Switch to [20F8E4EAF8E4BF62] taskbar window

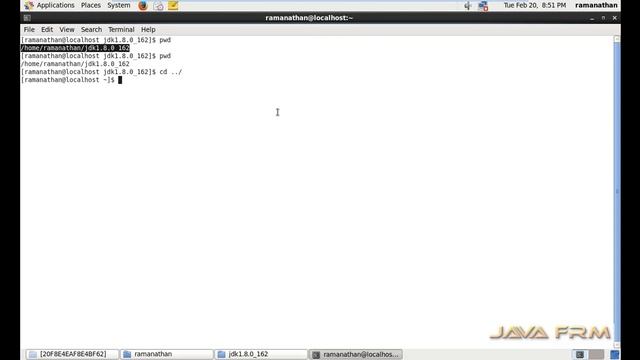(x=72, y=354)
